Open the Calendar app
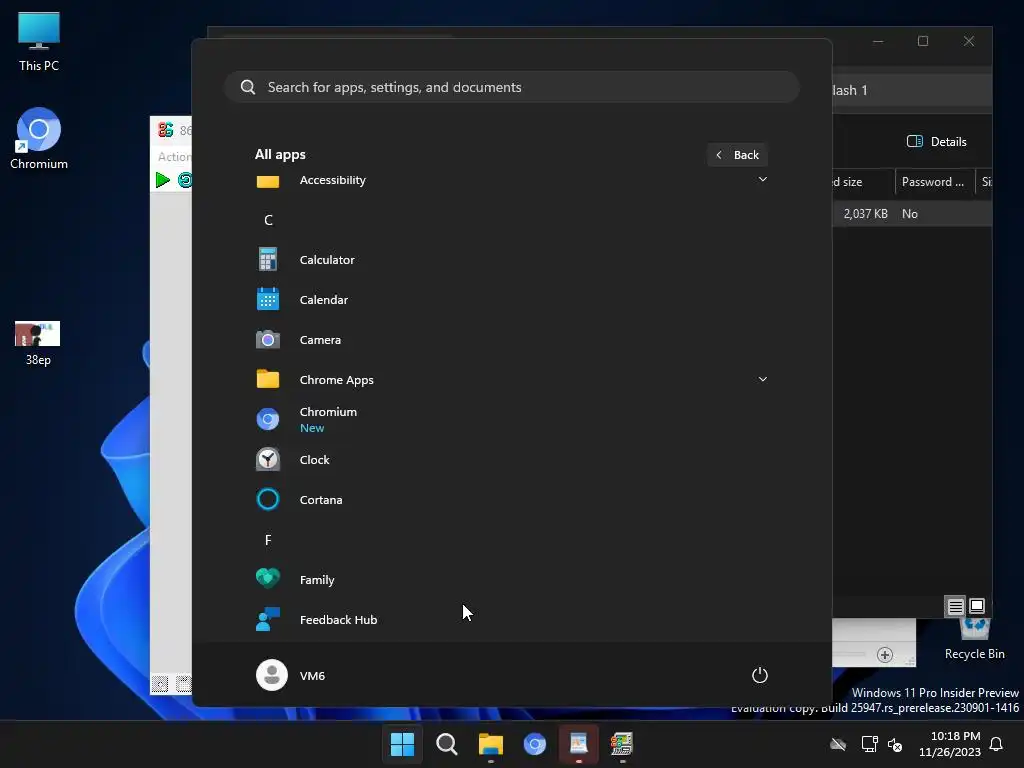1024x768 pixels. click(x=511, y=300)
